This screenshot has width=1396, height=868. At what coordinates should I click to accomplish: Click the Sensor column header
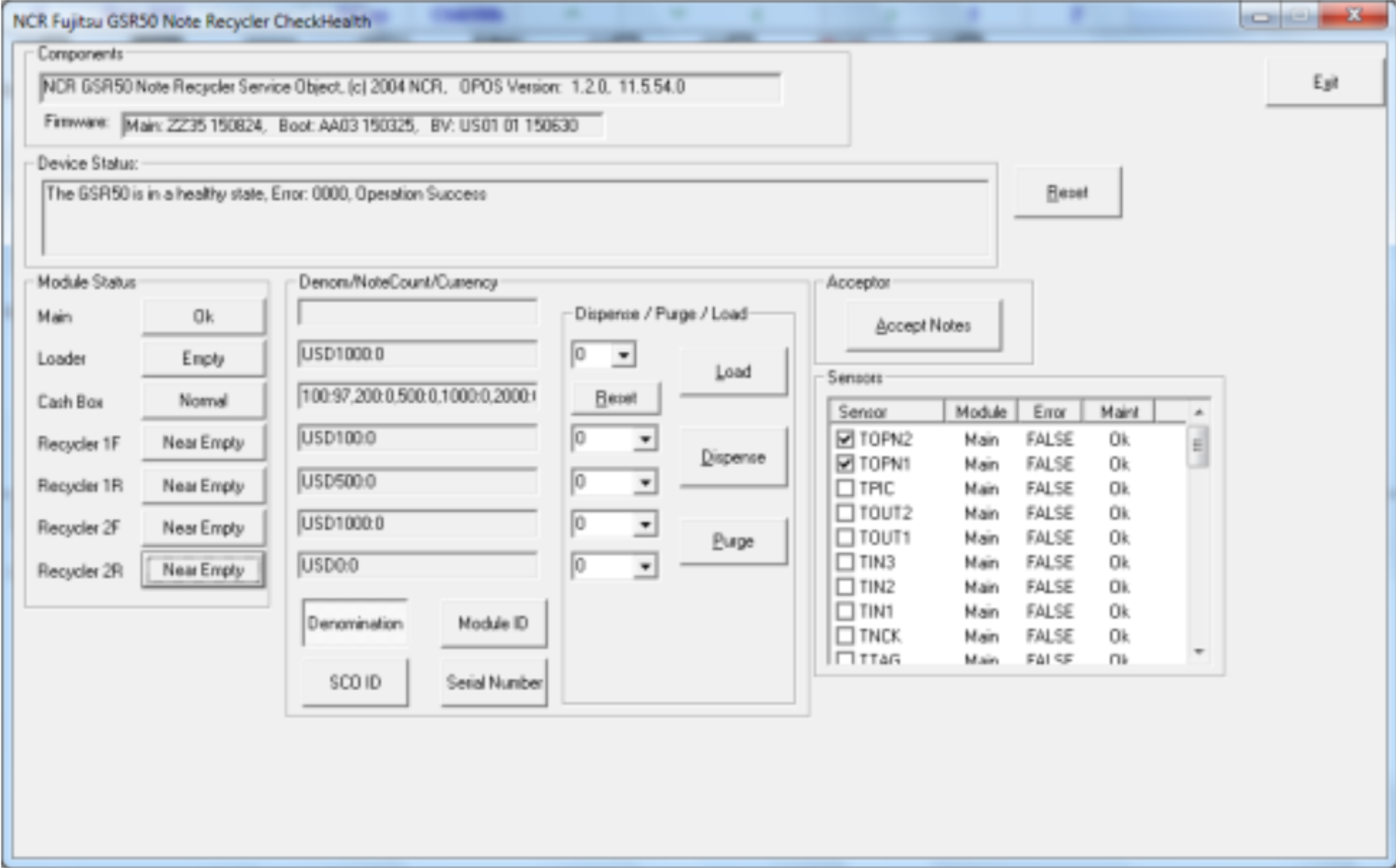pos(887,411)
